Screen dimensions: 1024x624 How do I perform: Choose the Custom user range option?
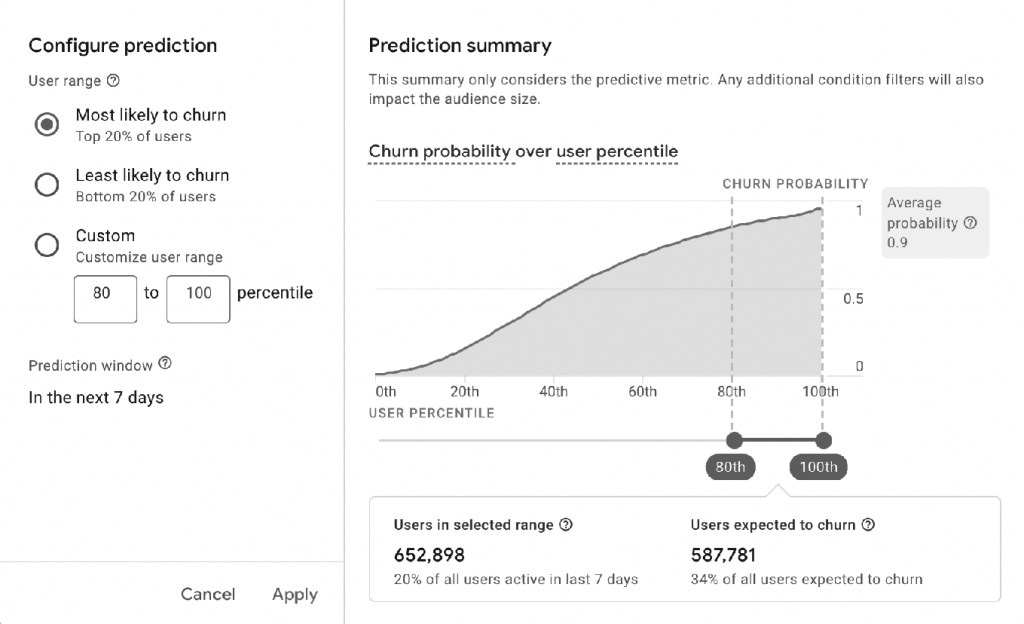pyautogui.click(x=47, y=243)
